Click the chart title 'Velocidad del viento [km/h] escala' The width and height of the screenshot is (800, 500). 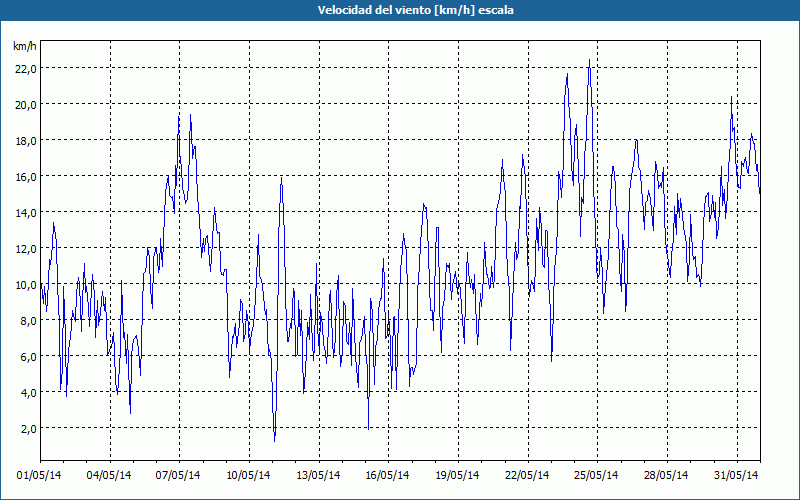tap(415, 10)
